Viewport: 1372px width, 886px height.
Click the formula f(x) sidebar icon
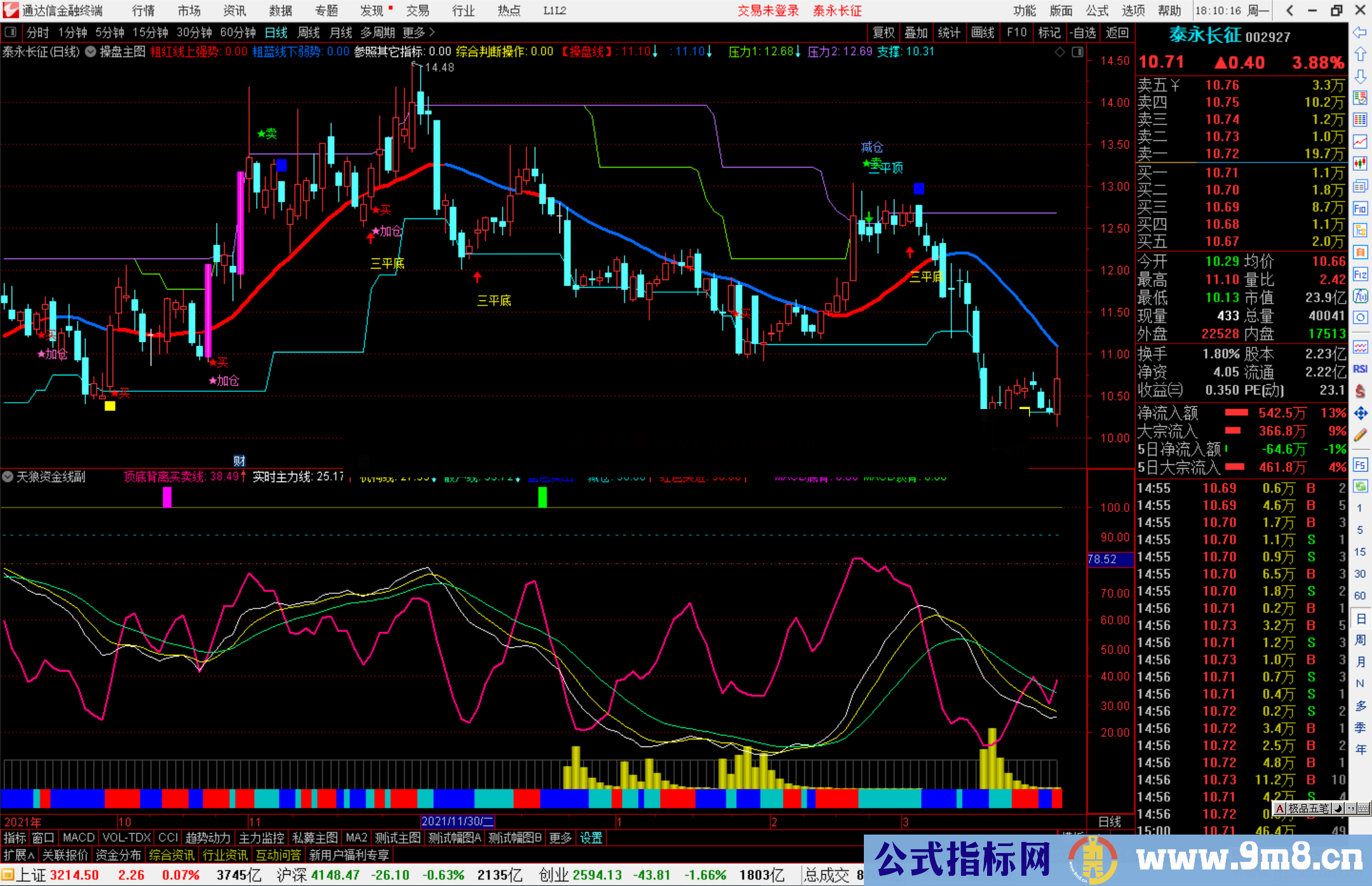click(1360, 296)
